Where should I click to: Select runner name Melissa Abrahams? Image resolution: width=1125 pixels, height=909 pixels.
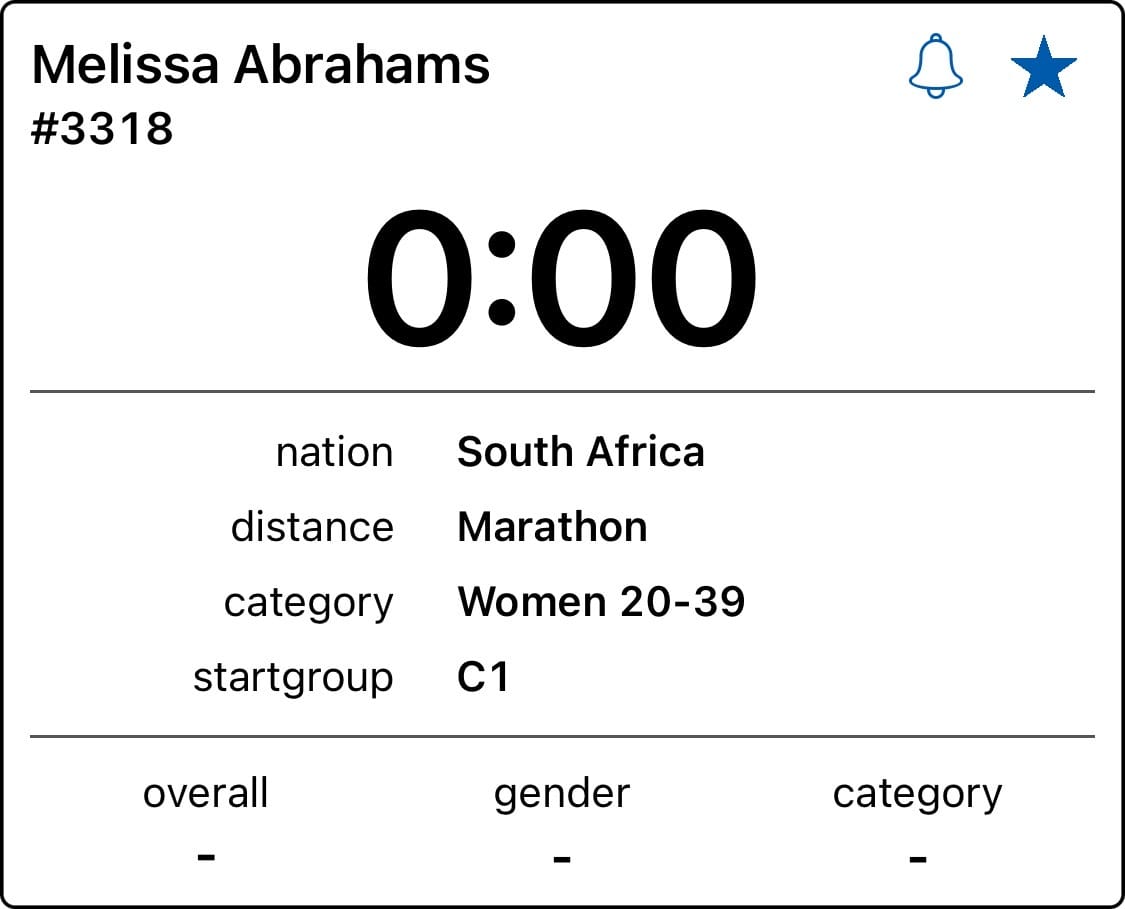[260, 65]
